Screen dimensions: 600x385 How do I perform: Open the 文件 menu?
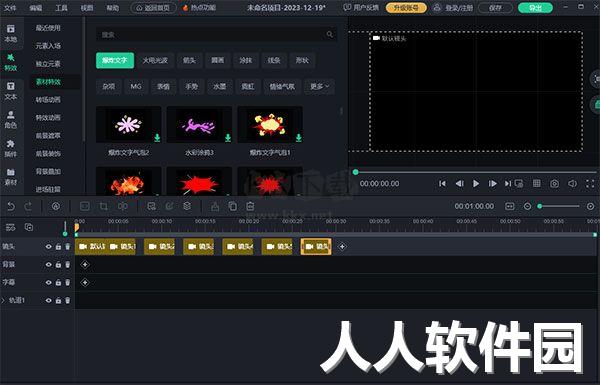(10, 8)
